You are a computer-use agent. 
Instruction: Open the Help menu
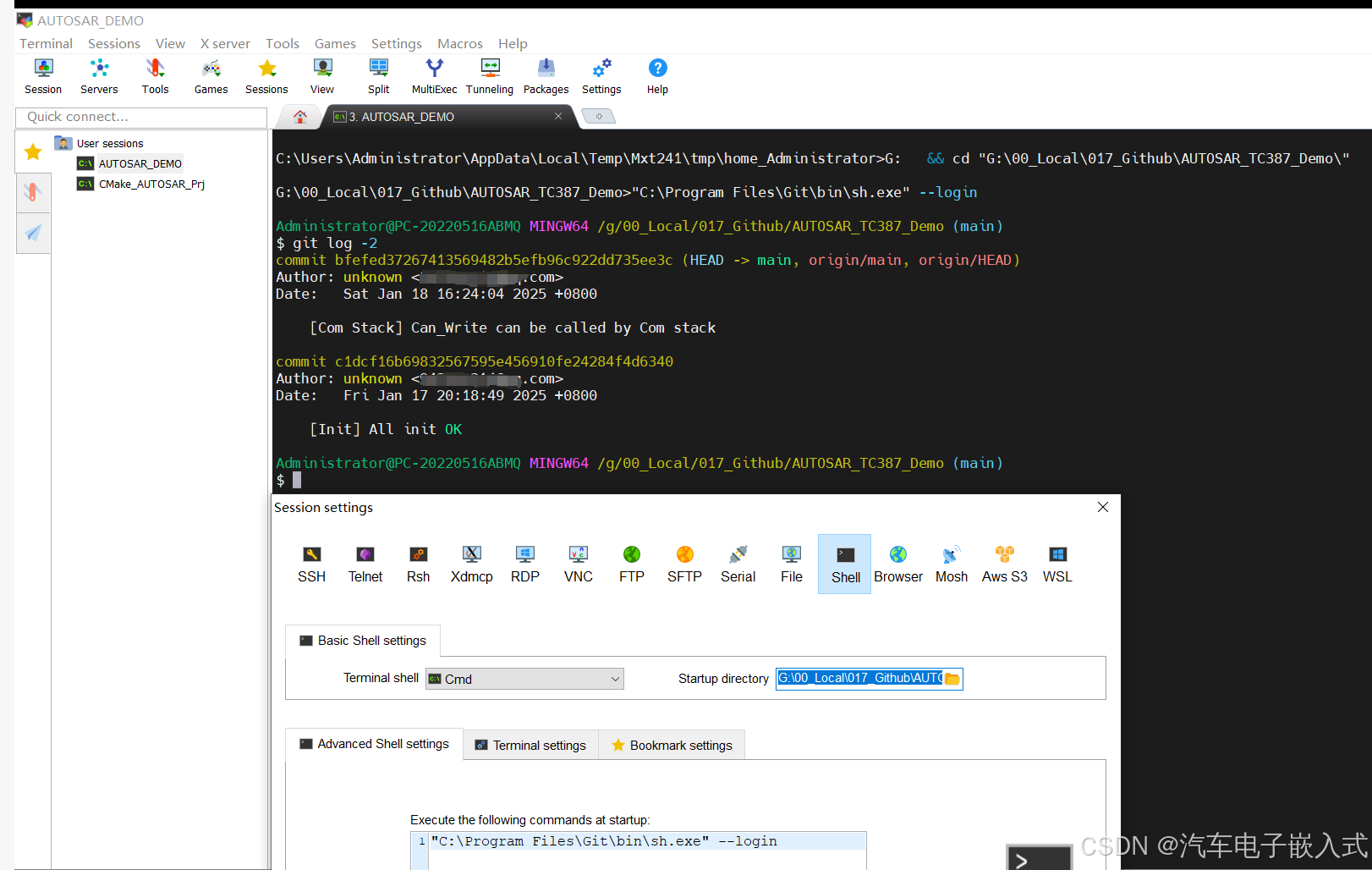(513, 43)
